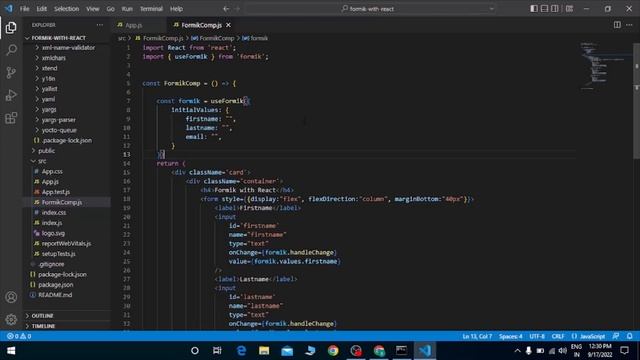Switch to the FormikComp.js tab
This screenshot has width=640, height=360.
202,25
